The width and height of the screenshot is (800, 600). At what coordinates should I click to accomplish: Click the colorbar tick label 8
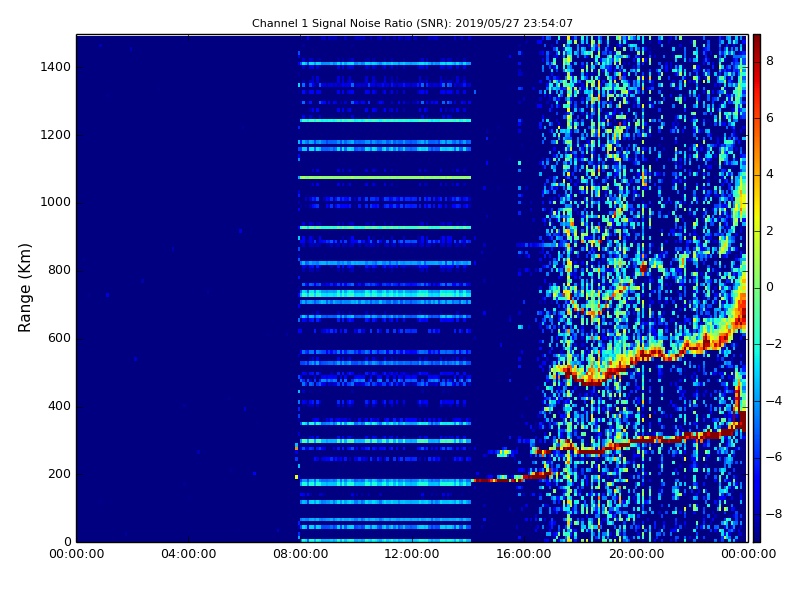pos(770,61)
